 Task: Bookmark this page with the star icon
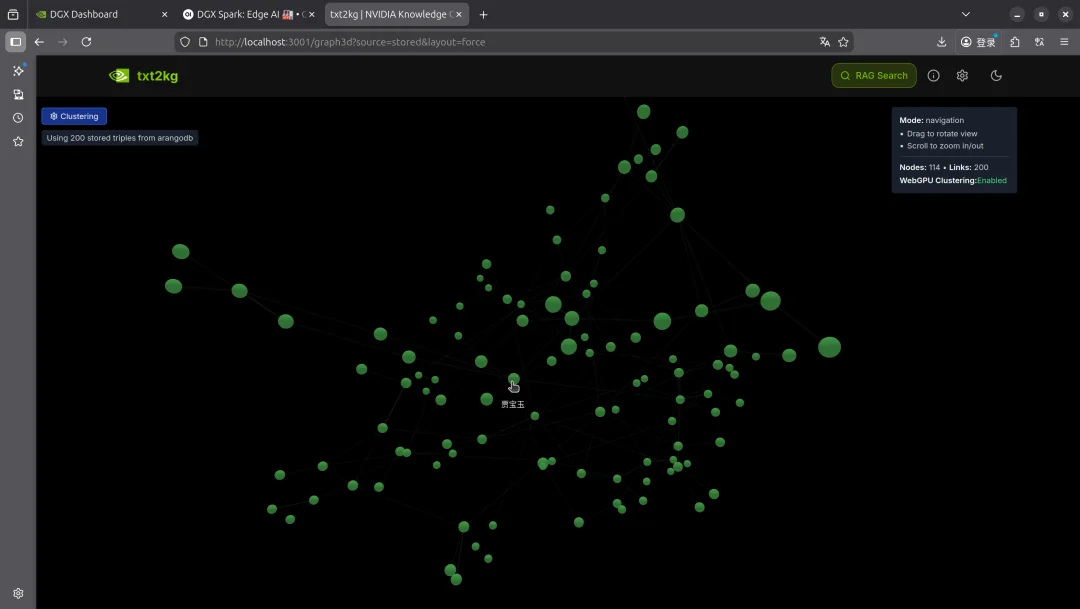843,42
